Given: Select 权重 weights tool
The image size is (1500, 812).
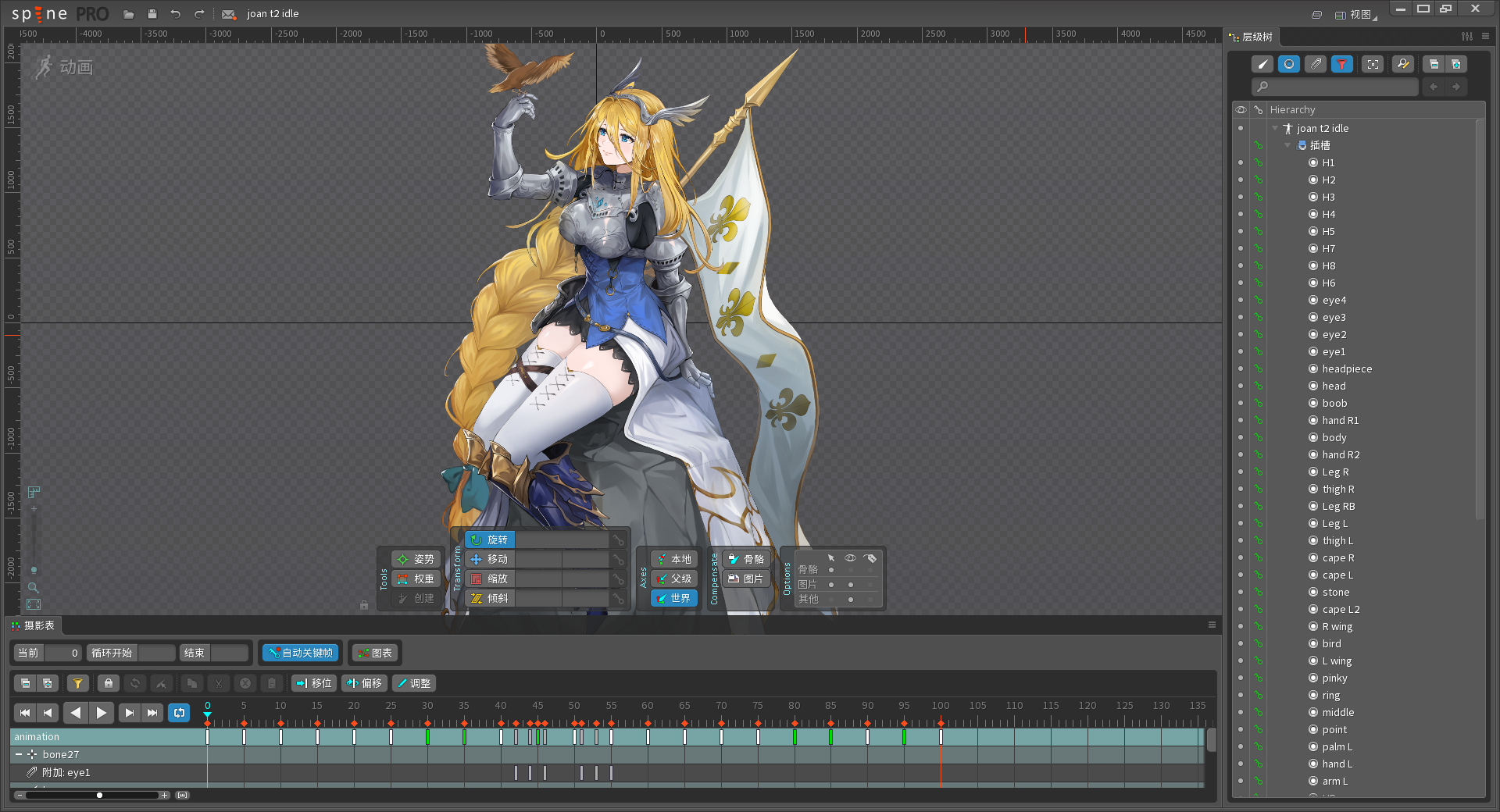Looking at the screenshot, I should pyautogui.click(x=416, y=579).
